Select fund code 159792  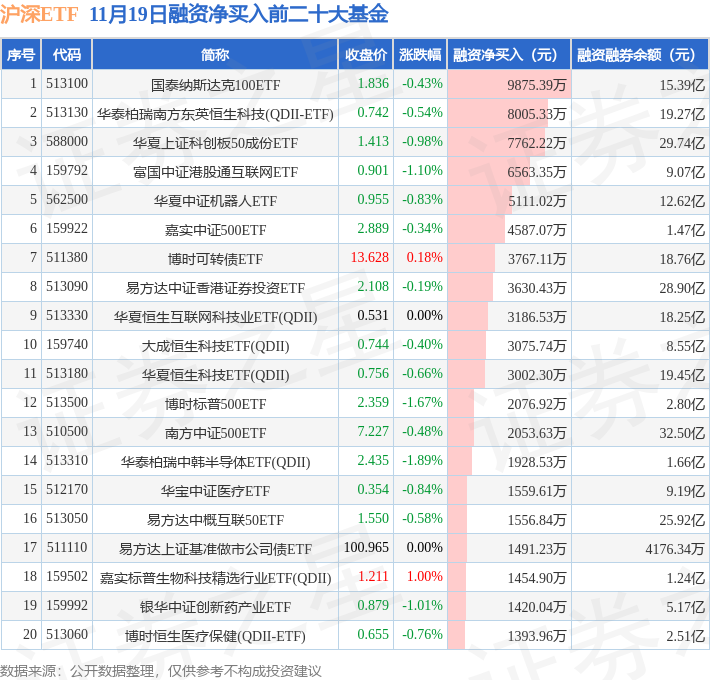point(67,171)
